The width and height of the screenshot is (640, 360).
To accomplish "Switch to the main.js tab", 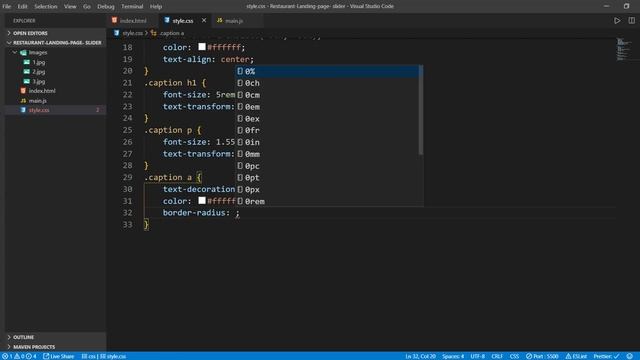I will (x=233, y=21).
